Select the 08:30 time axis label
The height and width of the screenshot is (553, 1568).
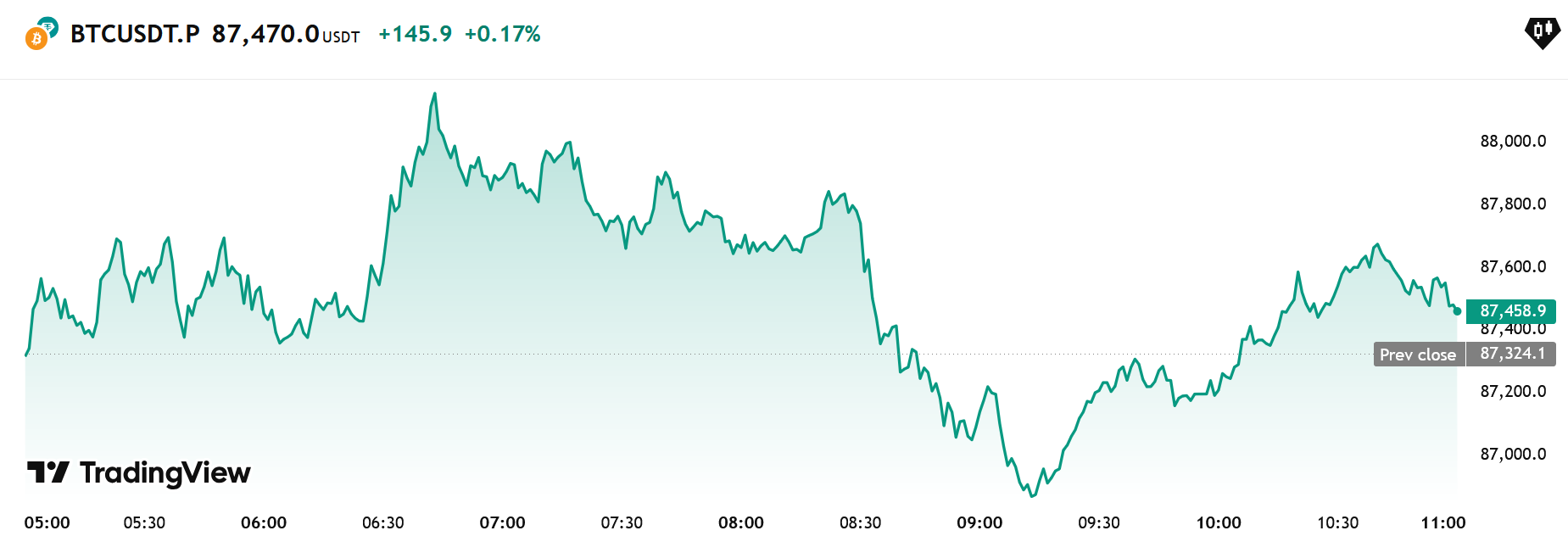pyautogui.click(x=860, y=522)
